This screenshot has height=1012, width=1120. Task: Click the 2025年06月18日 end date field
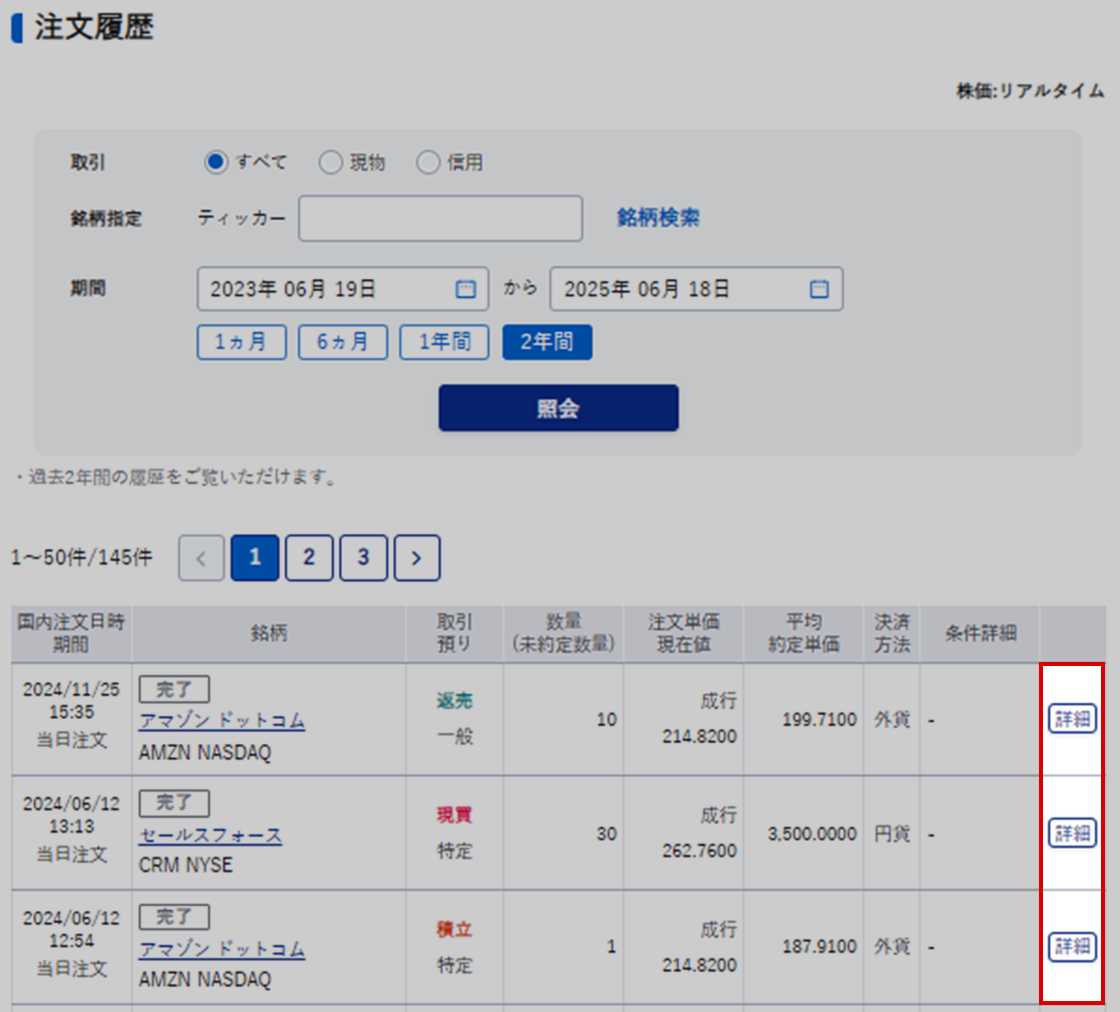680,290
